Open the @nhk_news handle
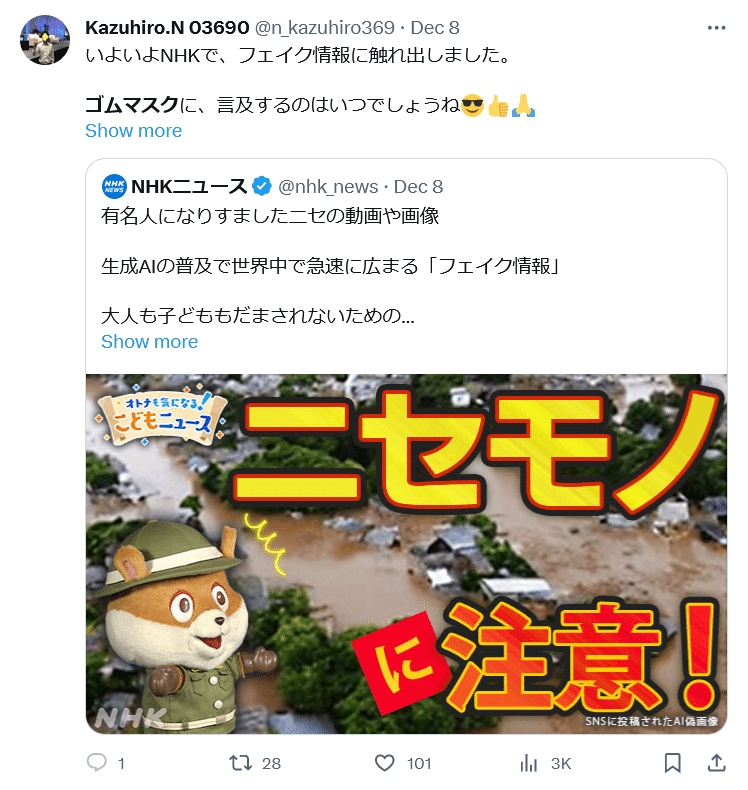Viewport: 748px width, 790px height. (328, 186)
